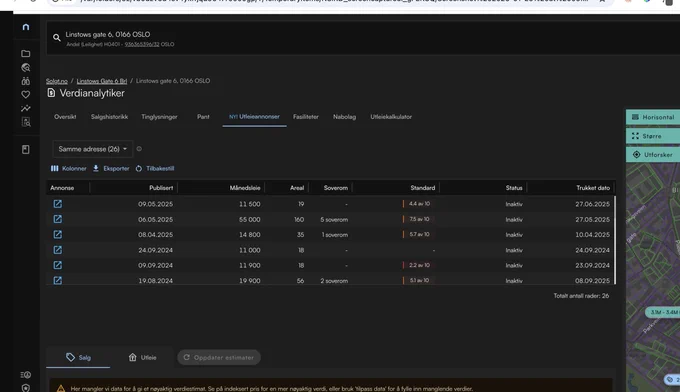Click Eksporter to export table
This screenshot has width=680, height=392.
(x=111, y=168)
